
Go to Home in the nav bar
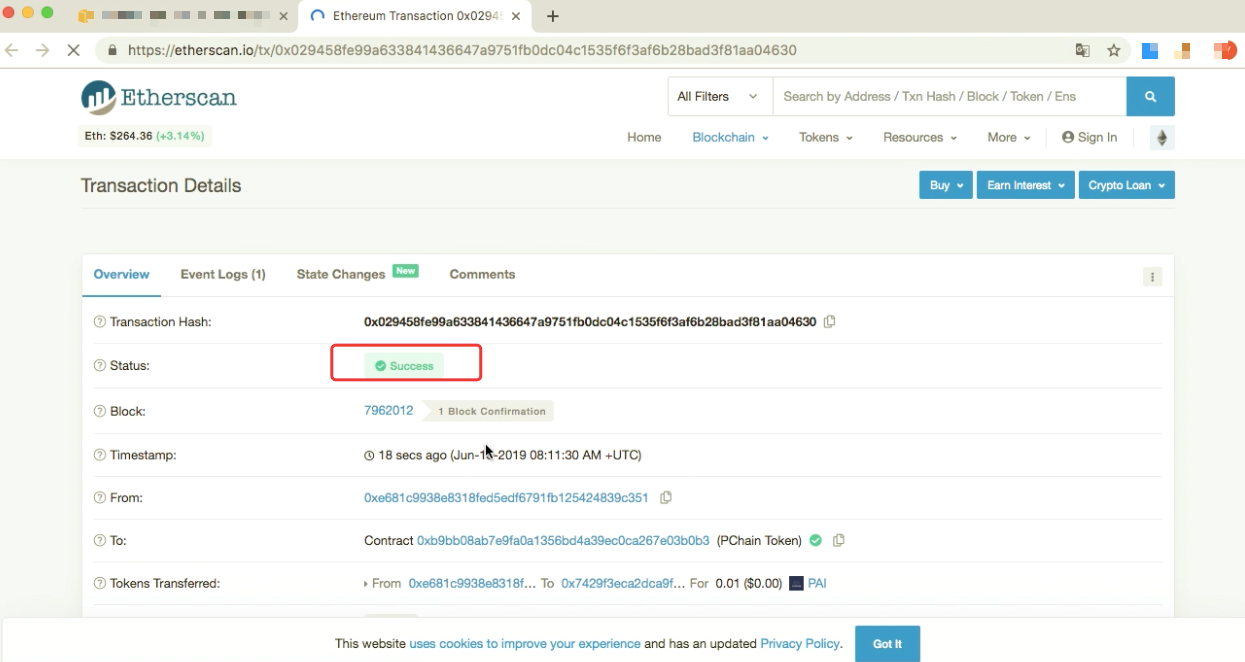(644, 138)
